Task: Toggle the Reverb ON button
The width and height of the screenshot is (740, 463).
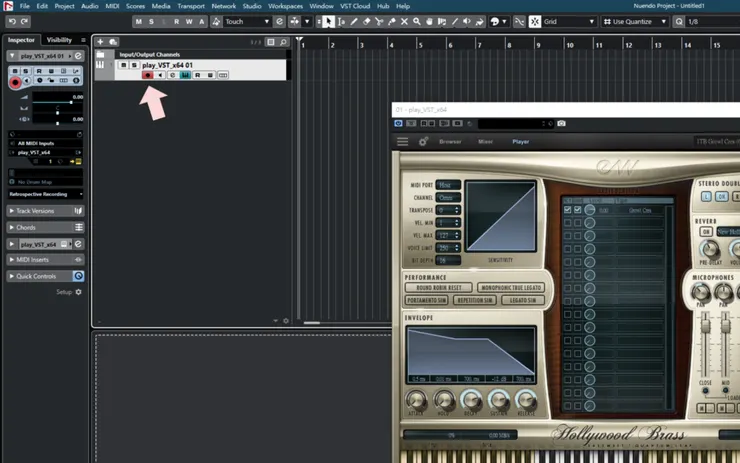Action: point(706,232)
